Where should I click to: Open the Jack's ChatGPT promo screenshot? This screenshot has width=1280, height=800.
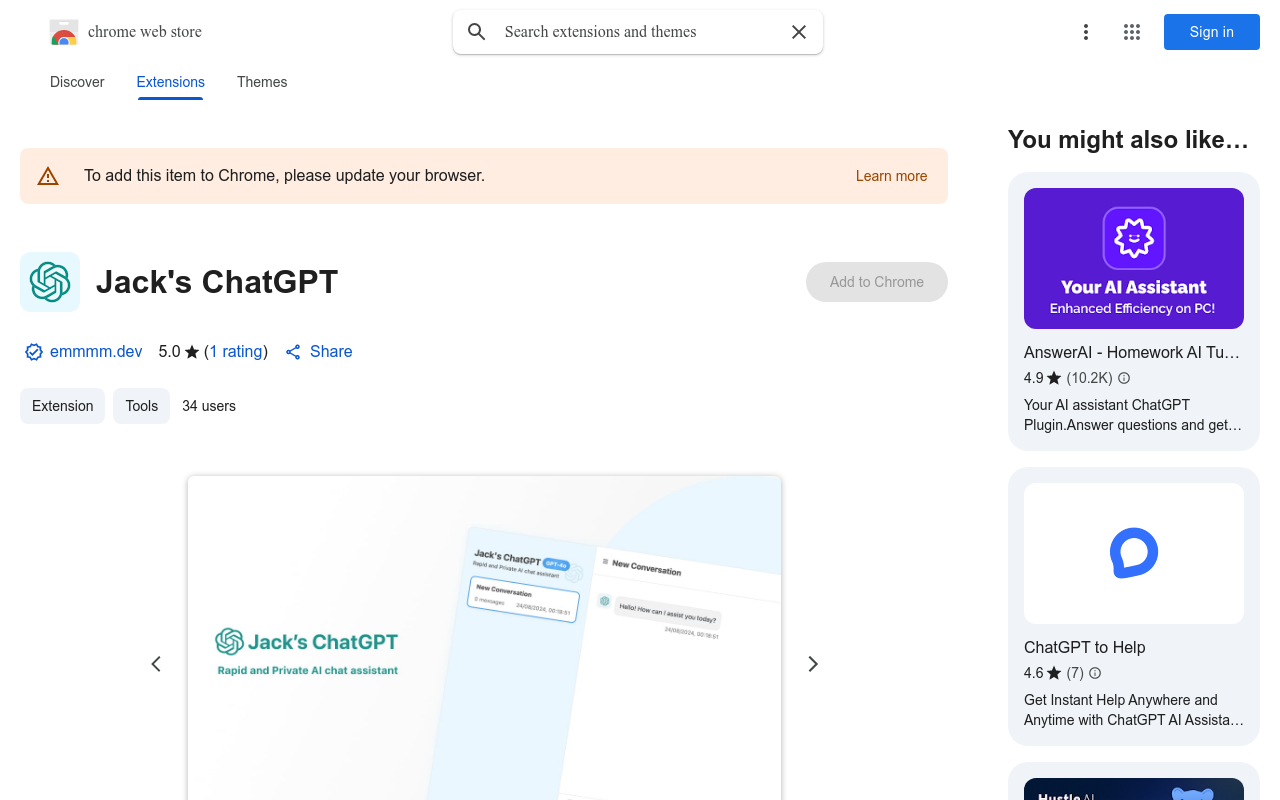coord(484,638)
